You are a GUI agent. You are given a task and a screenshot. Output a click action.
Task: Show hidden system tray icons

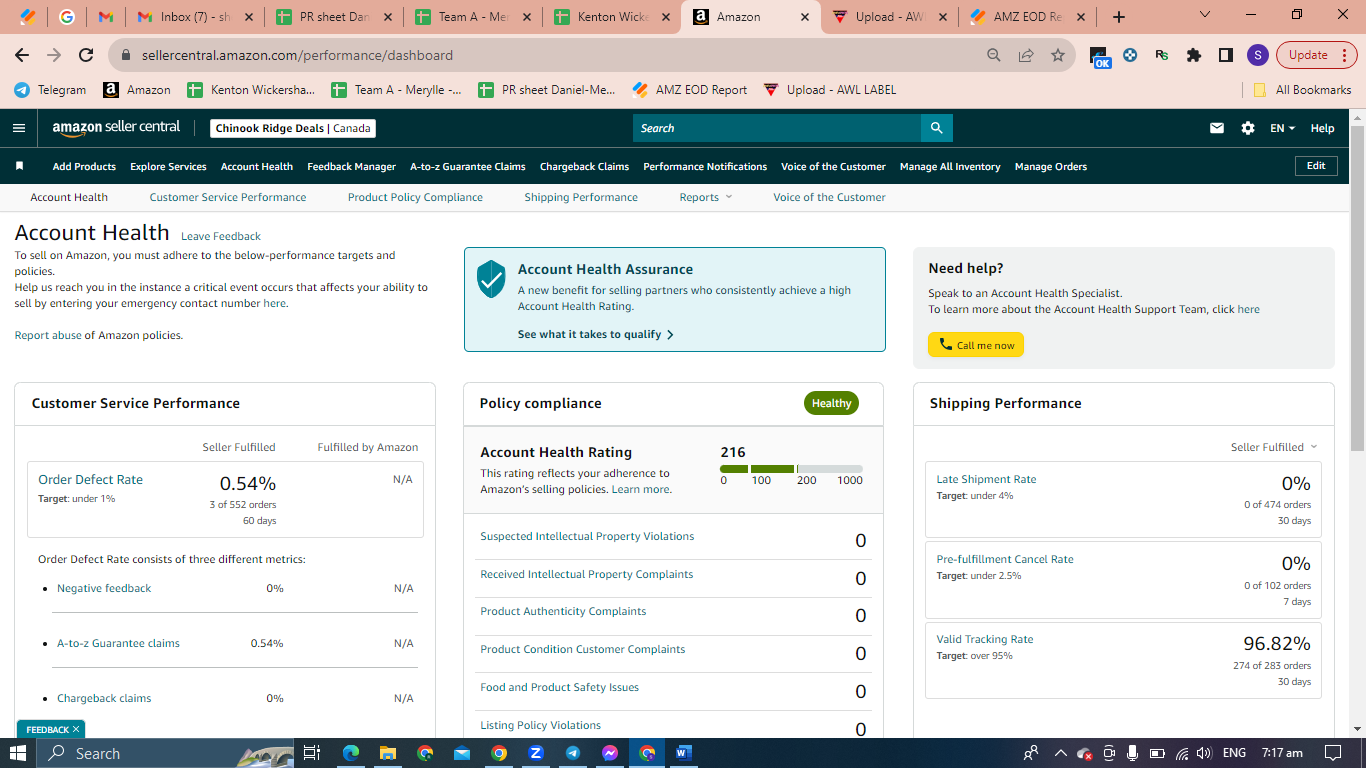click(x=1060, y=753)
